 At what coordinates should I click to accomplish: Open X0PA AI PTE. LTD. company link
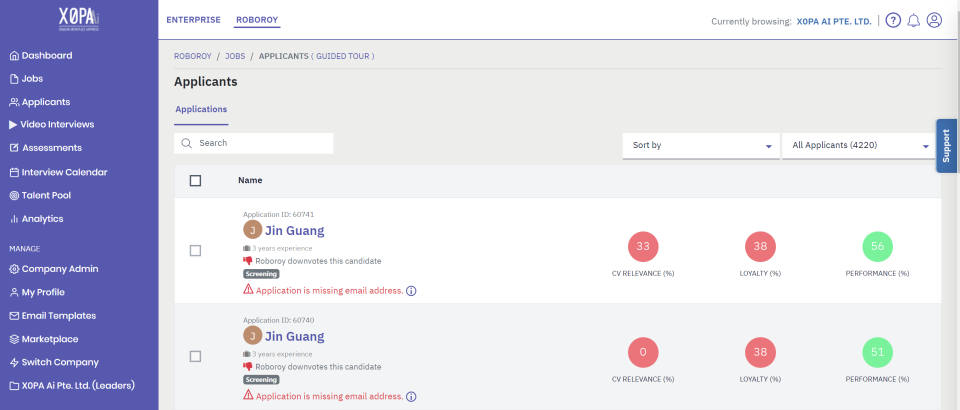[834, 21]
